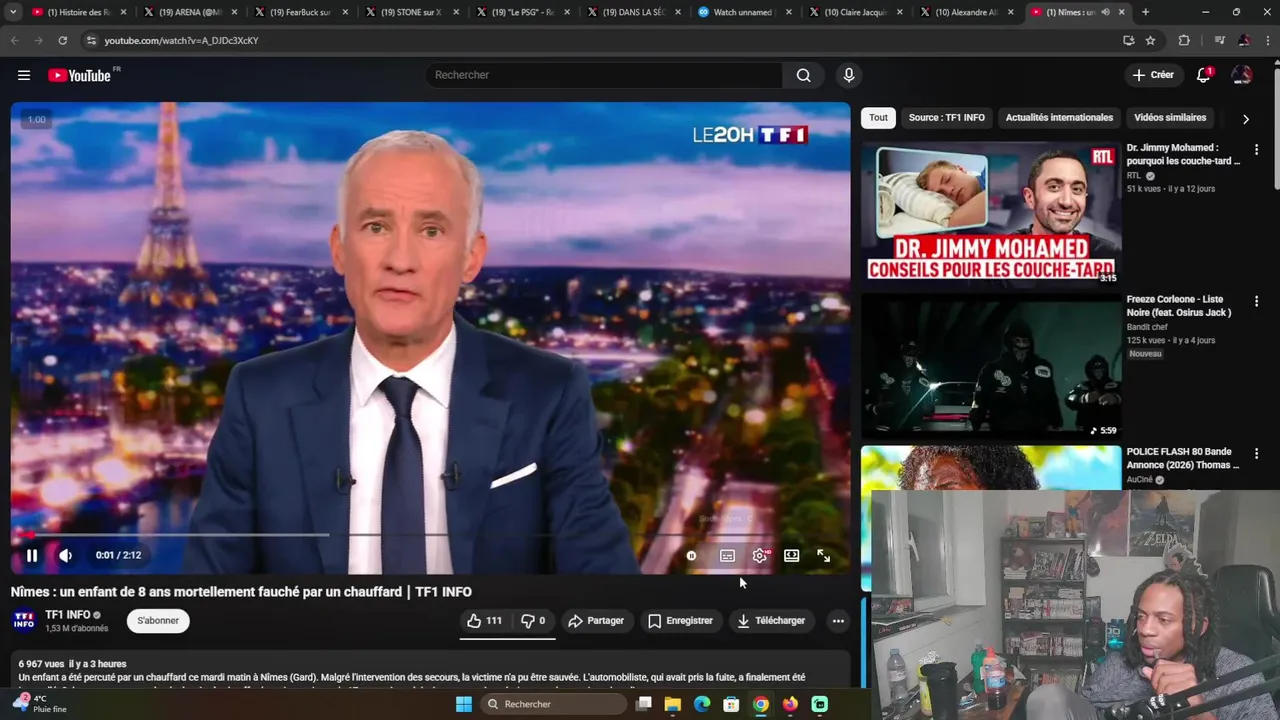
Task: Switch to the Watch unnamed tab
Action: [x=744, y=12]
